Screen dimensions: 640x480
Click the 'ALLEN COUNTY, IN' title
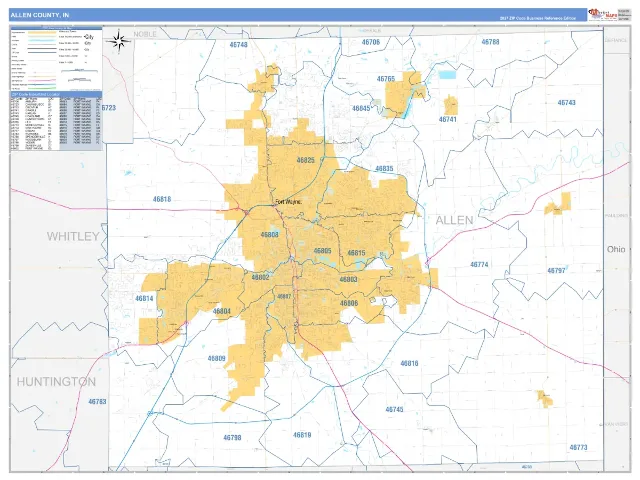[40, 15]
